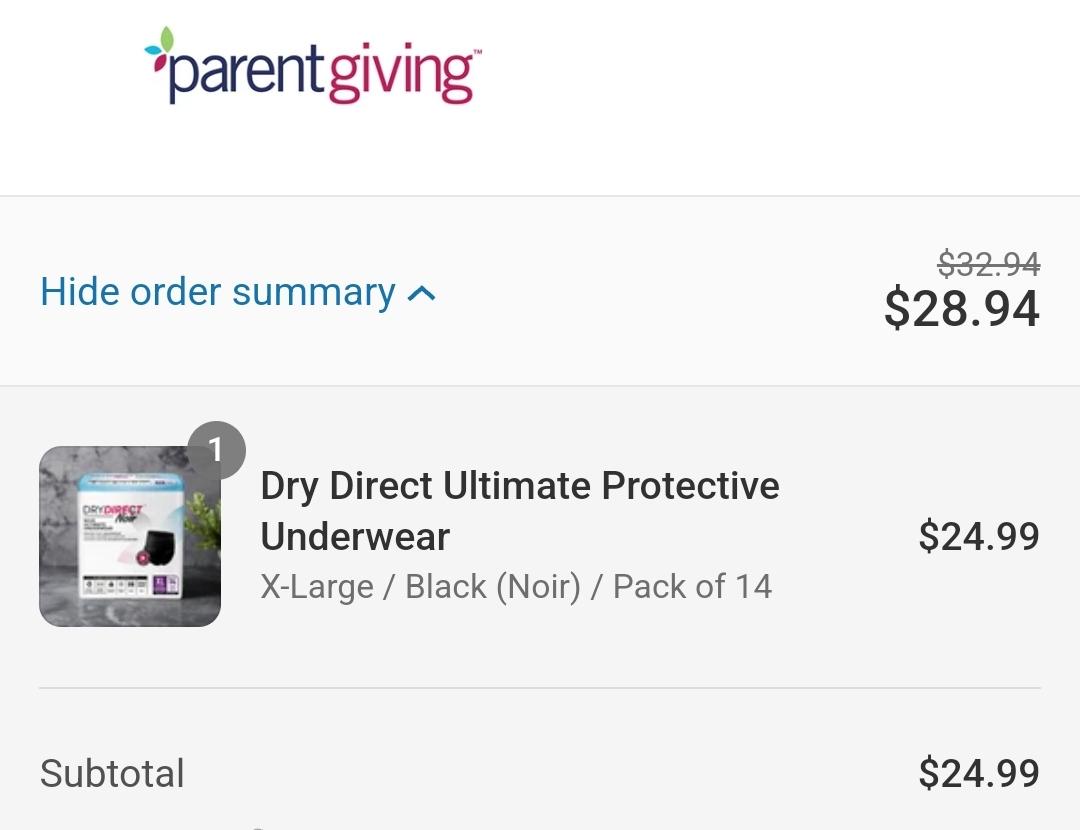Click the product package in thumbnail image
This screenshot has height=830, width=1080.
131,535
